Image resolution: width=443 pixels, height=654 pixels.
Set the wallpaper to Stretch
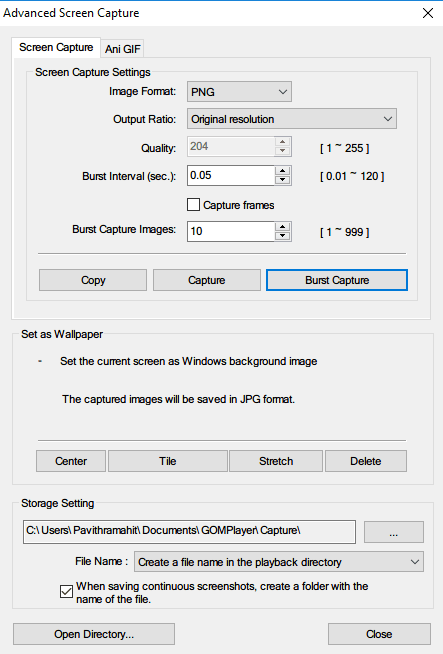276,461
